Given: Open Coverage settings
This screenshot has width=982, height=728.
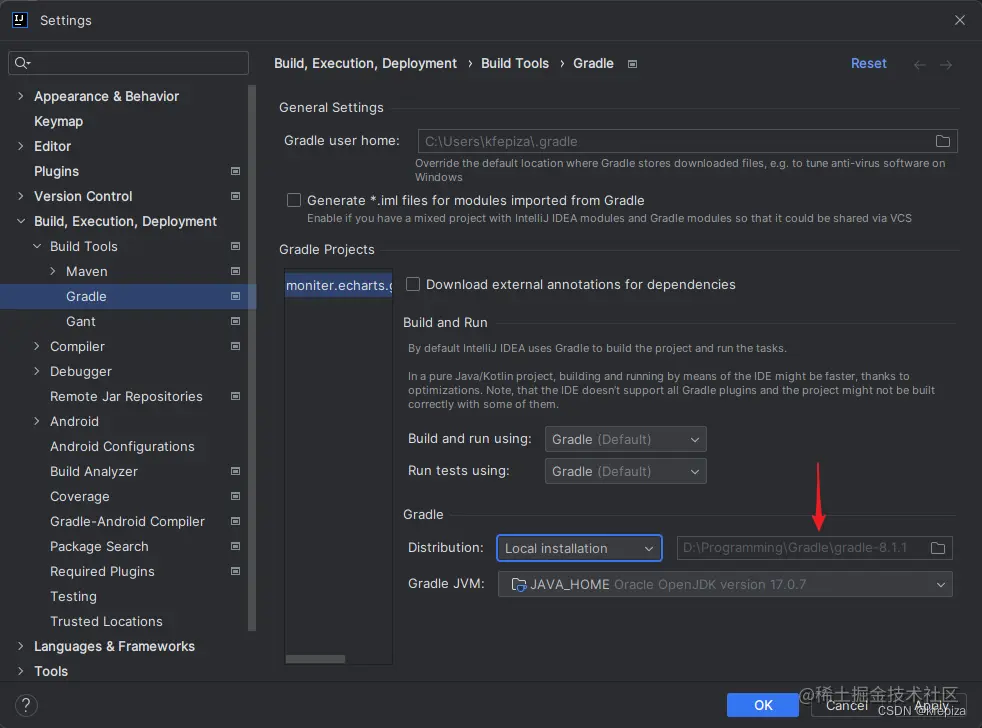Looking at the screenshot, I should point(80,496).
